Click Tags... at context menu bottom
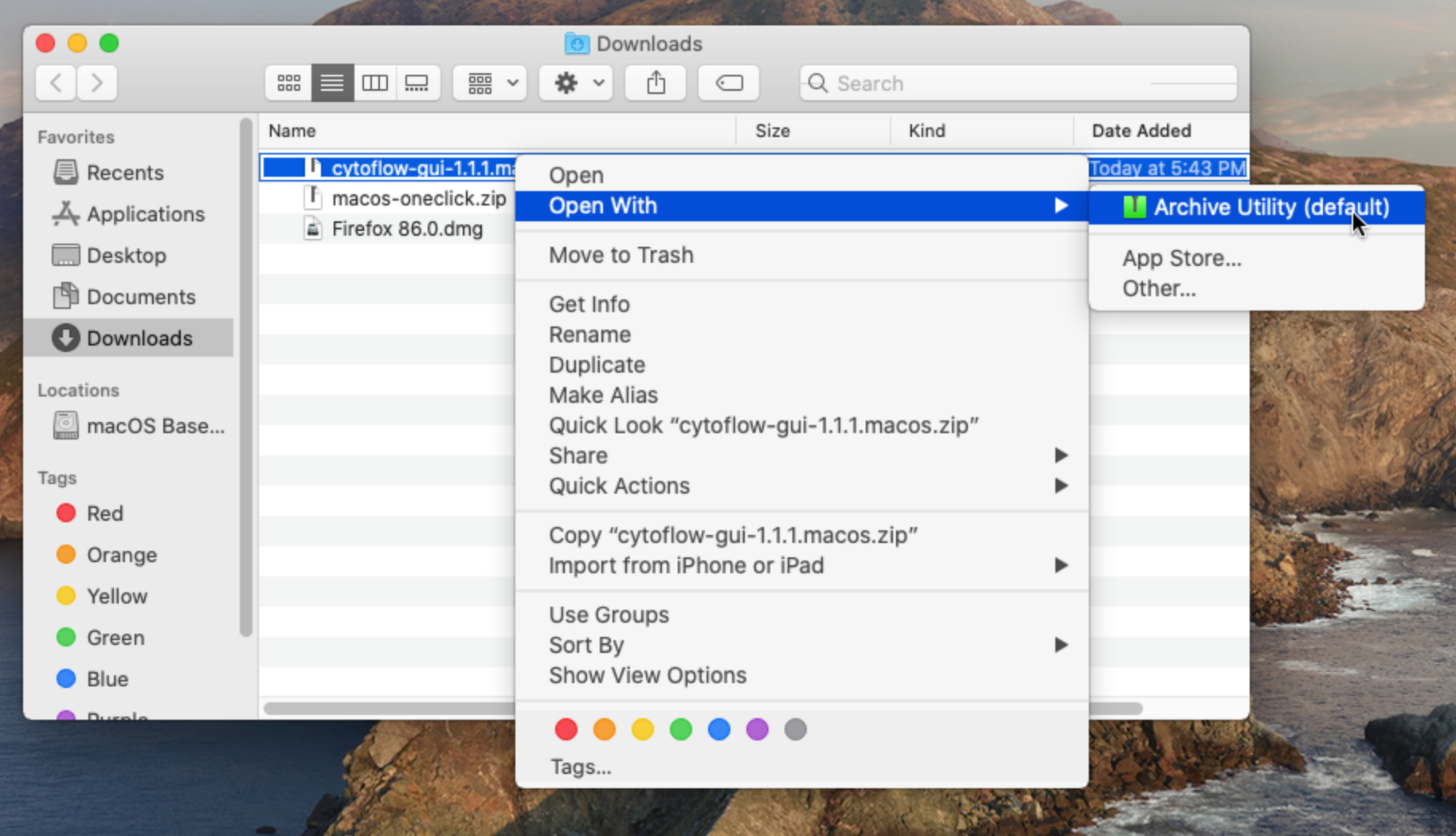Screen dimensions: 1456x836 coord(581,767)
